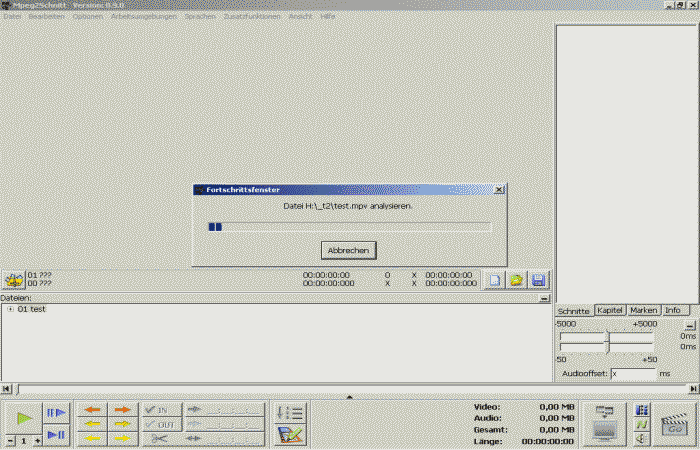Click the scissors cut icon

pyautogui.click(x=160, y=438)
